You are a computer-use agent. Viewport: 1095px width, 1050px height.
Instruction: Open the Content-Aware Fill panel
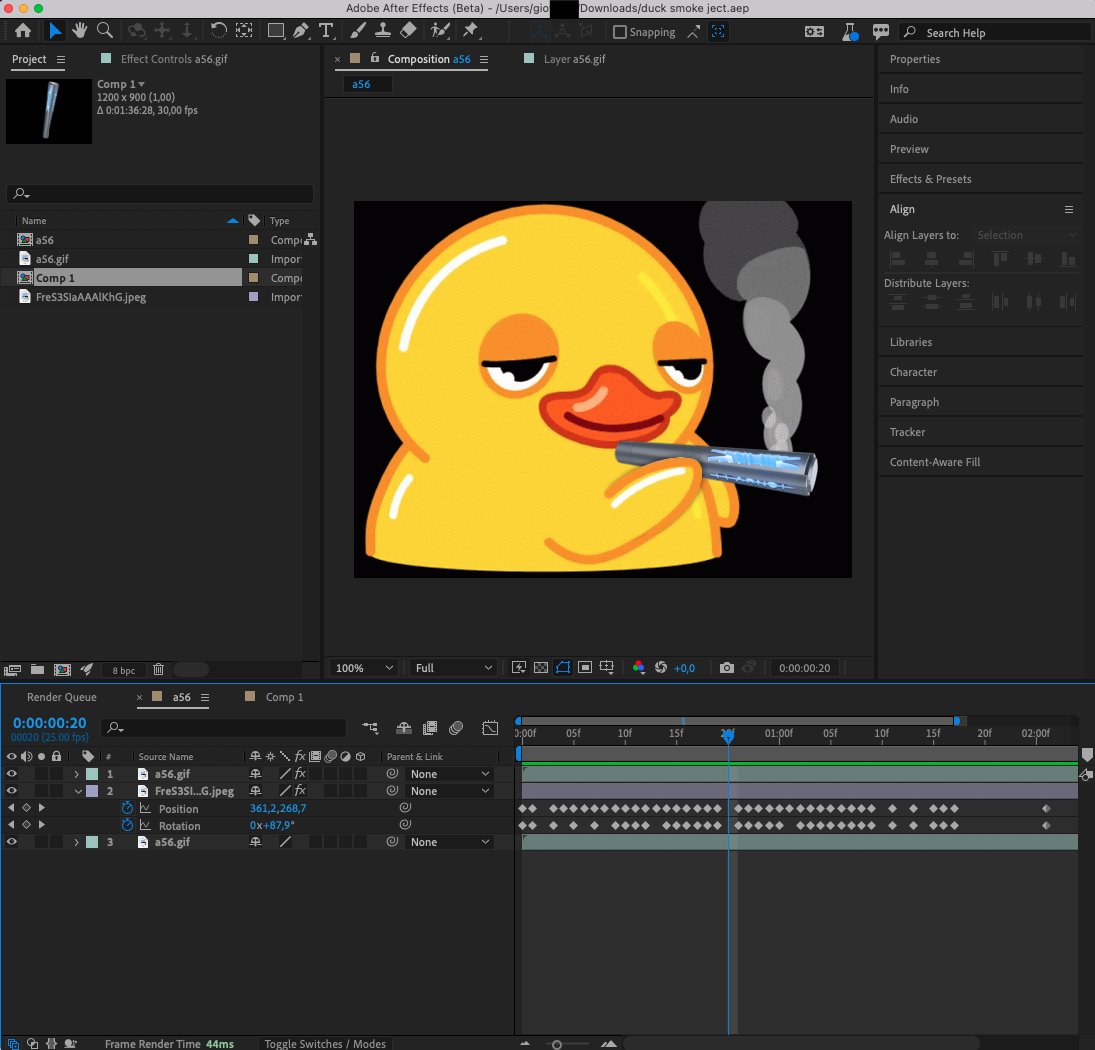(x=934, y=462)
